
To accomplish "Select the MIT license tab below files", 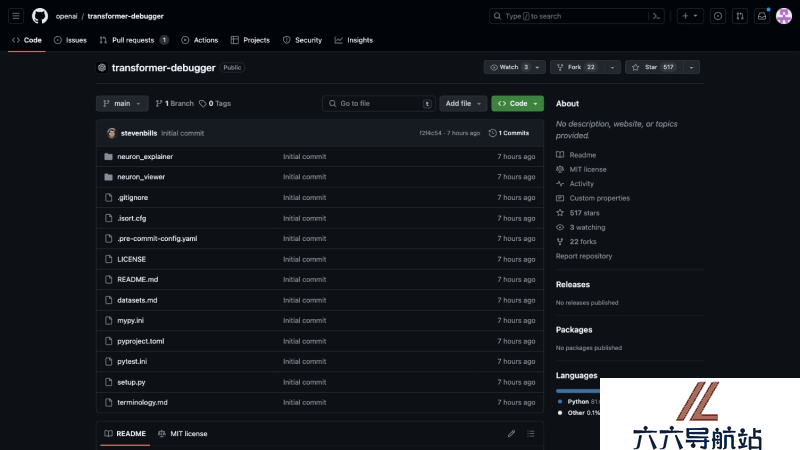I will pos(183,434).
